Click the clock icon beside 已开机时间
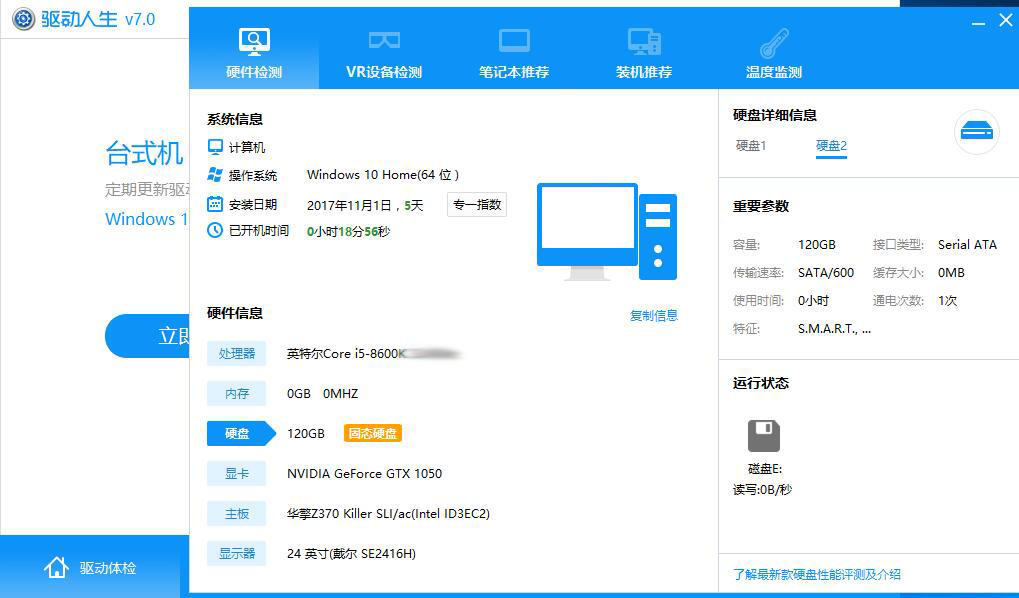This screenshot has height=598, width=1019. coord(214,230)
